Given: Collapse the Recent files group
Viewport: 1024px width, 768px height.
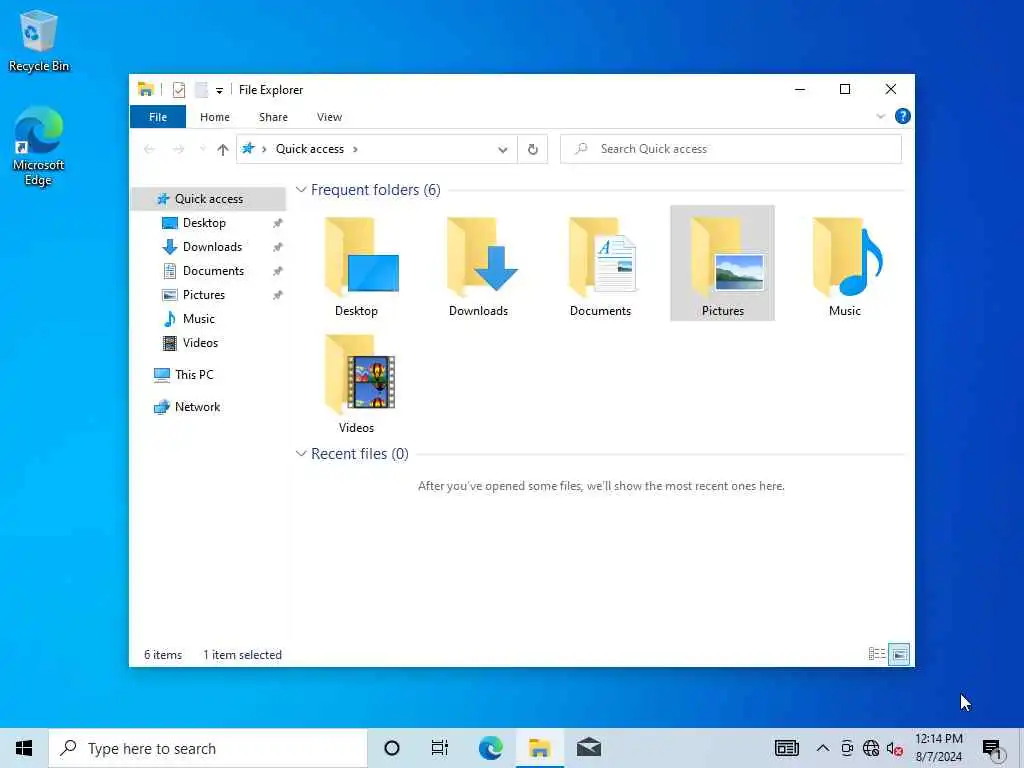Looking at the screenshot, I should [x=301, y=454].
